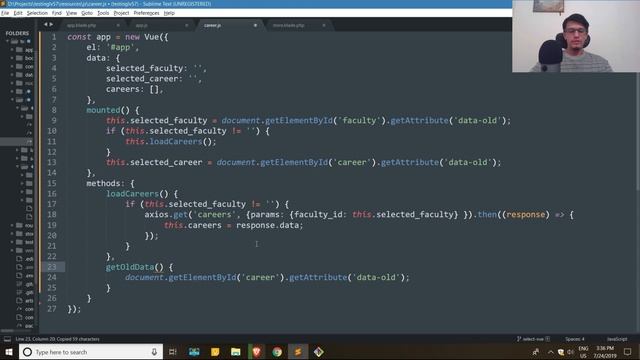Open the Find menu
This screenshot has height=360, width=640.
point(56,13)
